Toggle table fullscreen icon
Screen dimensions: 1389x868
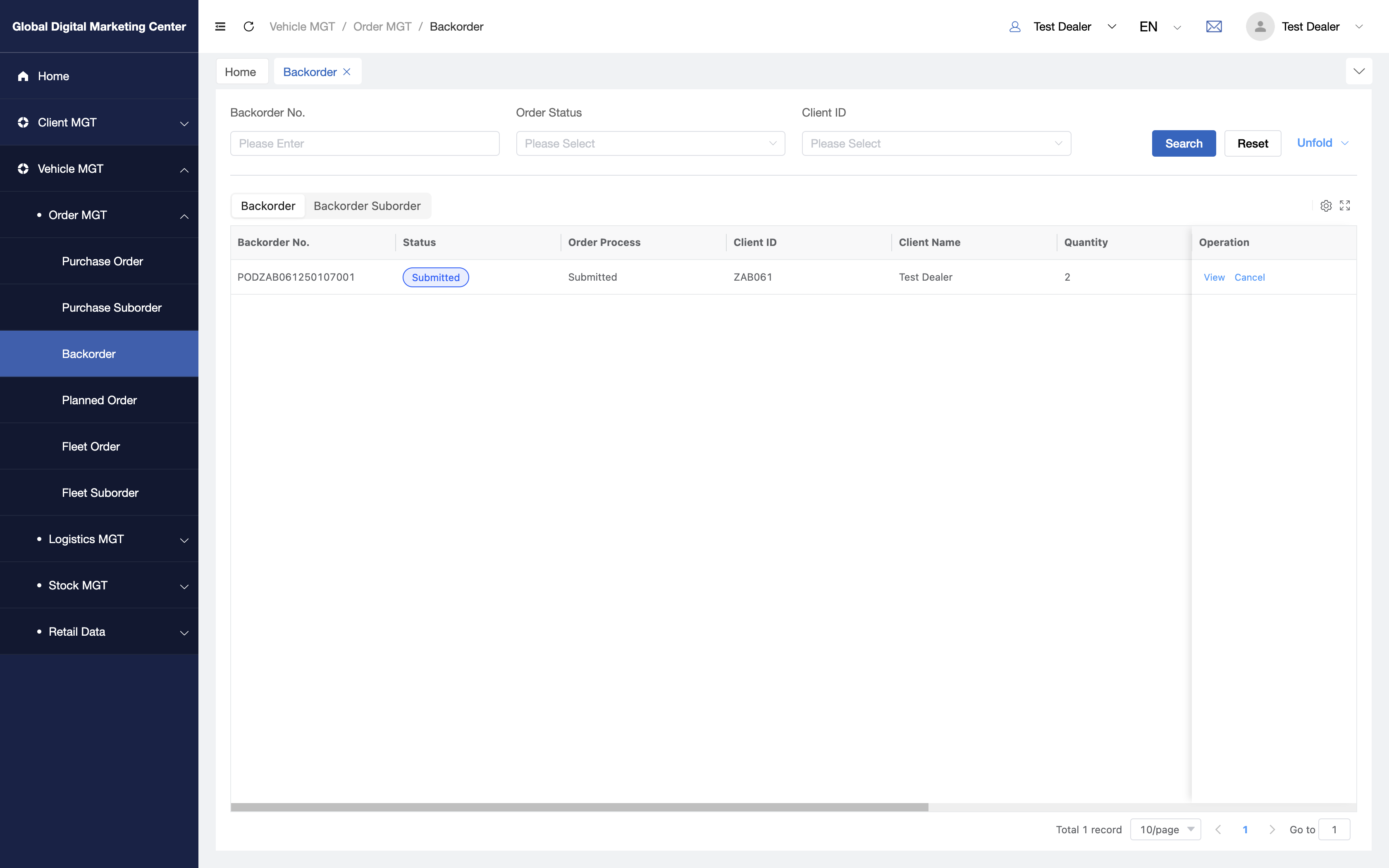click(1345, 205)
